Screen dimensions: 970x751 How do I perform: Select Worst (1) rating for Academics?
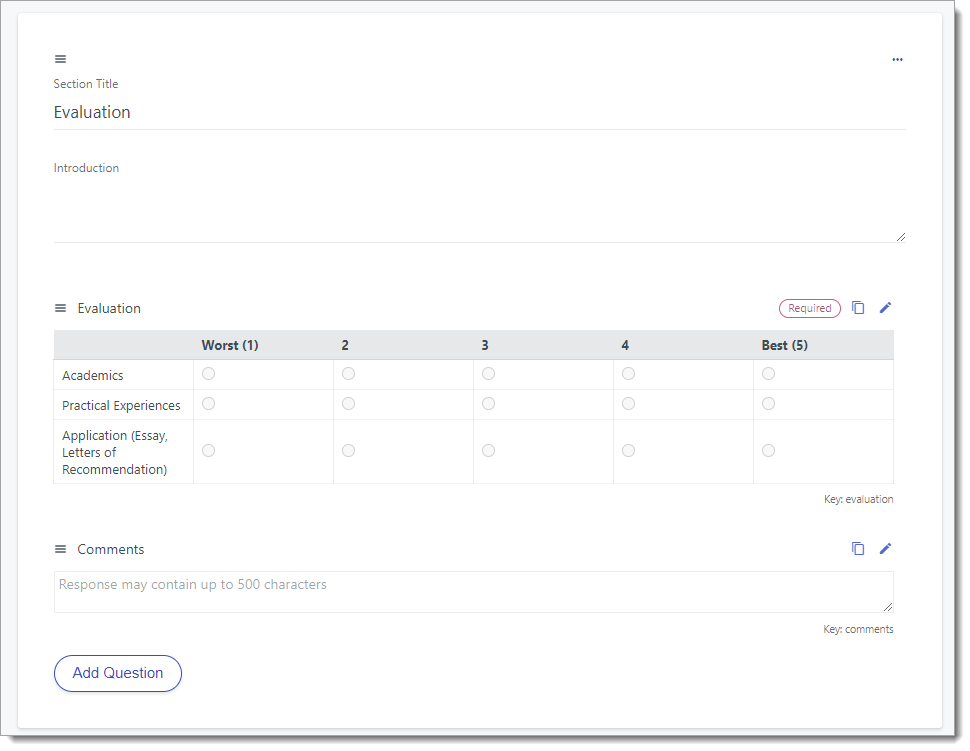click(x=208, y=373)
